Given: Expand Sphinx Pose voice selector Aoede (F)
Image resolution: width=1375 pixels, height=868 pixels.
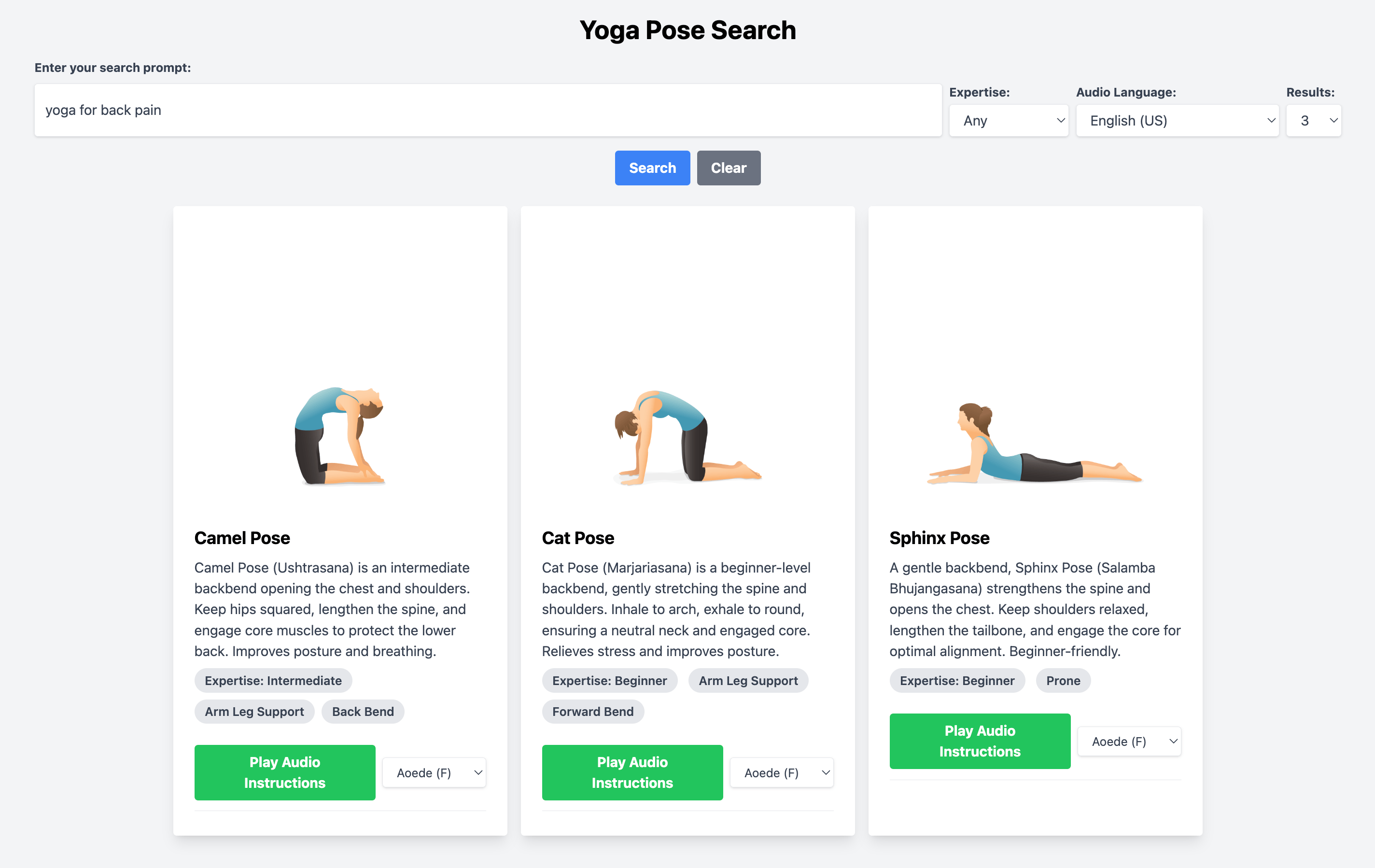Looking at the screenshot, I should 1129,741.
